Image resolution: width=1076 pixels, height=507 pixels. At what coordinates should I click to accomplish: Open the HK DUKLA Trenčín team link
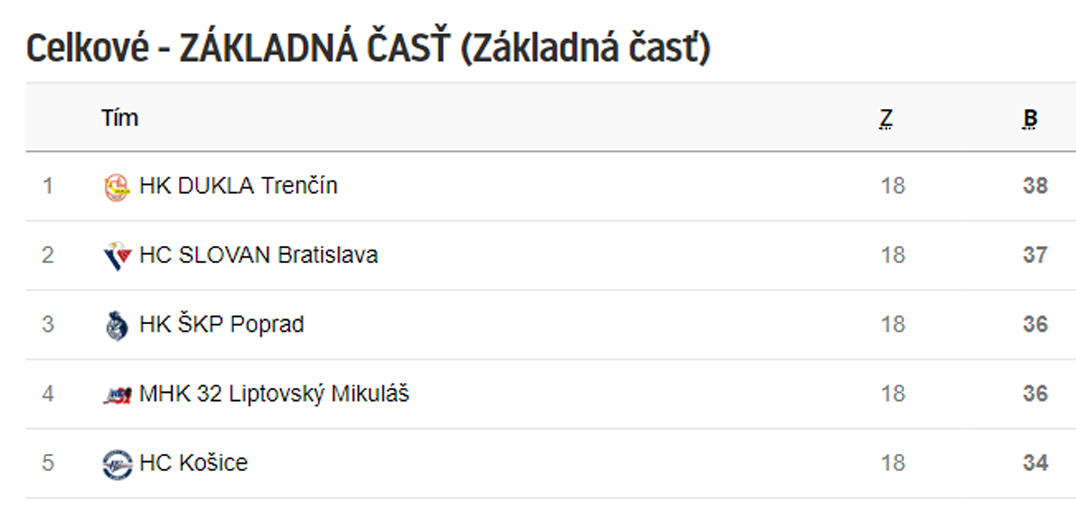click(x=238, y=186)
